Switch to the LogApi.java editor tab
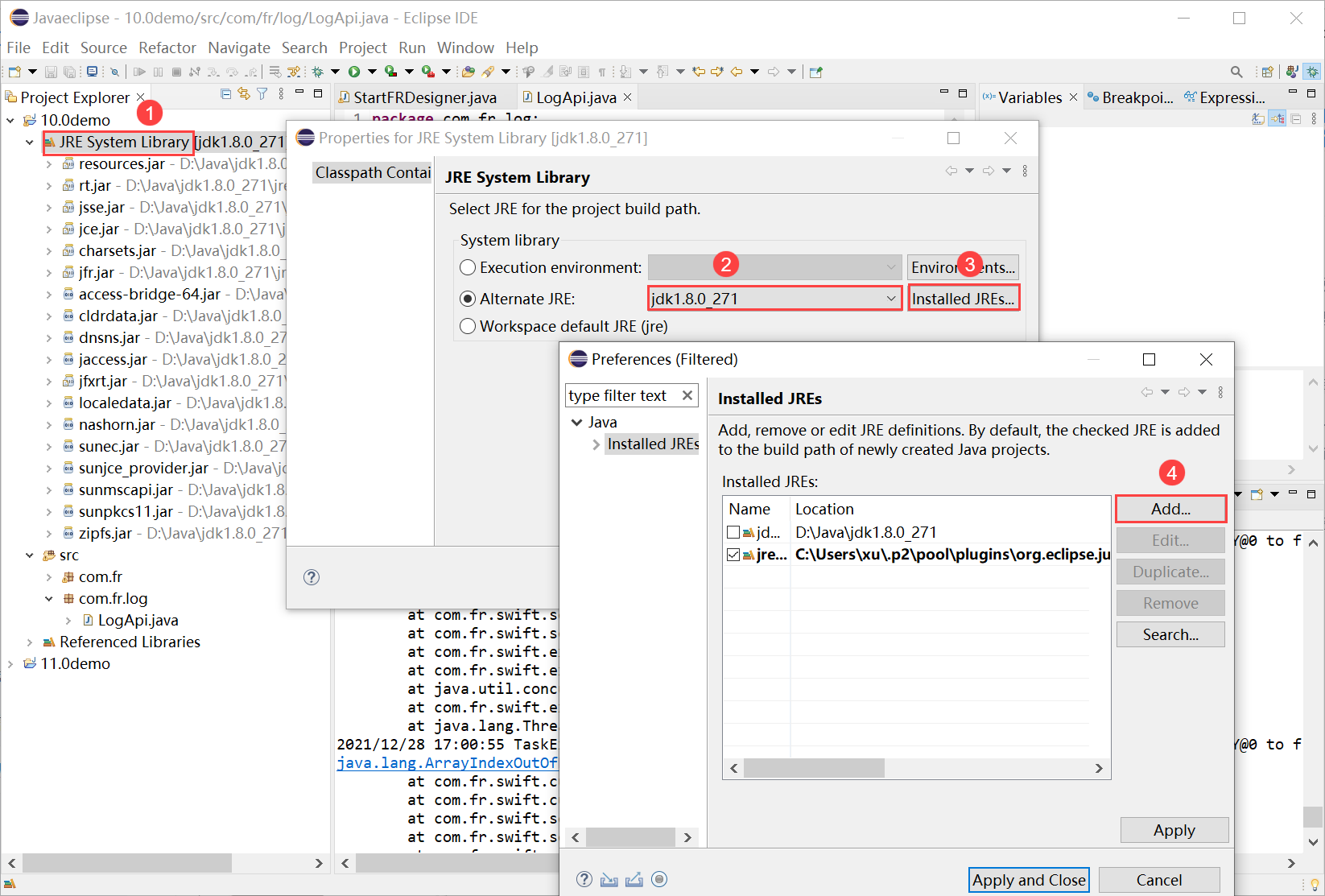This screenshot has height=896, width=1325. click(x=575, y=97)
